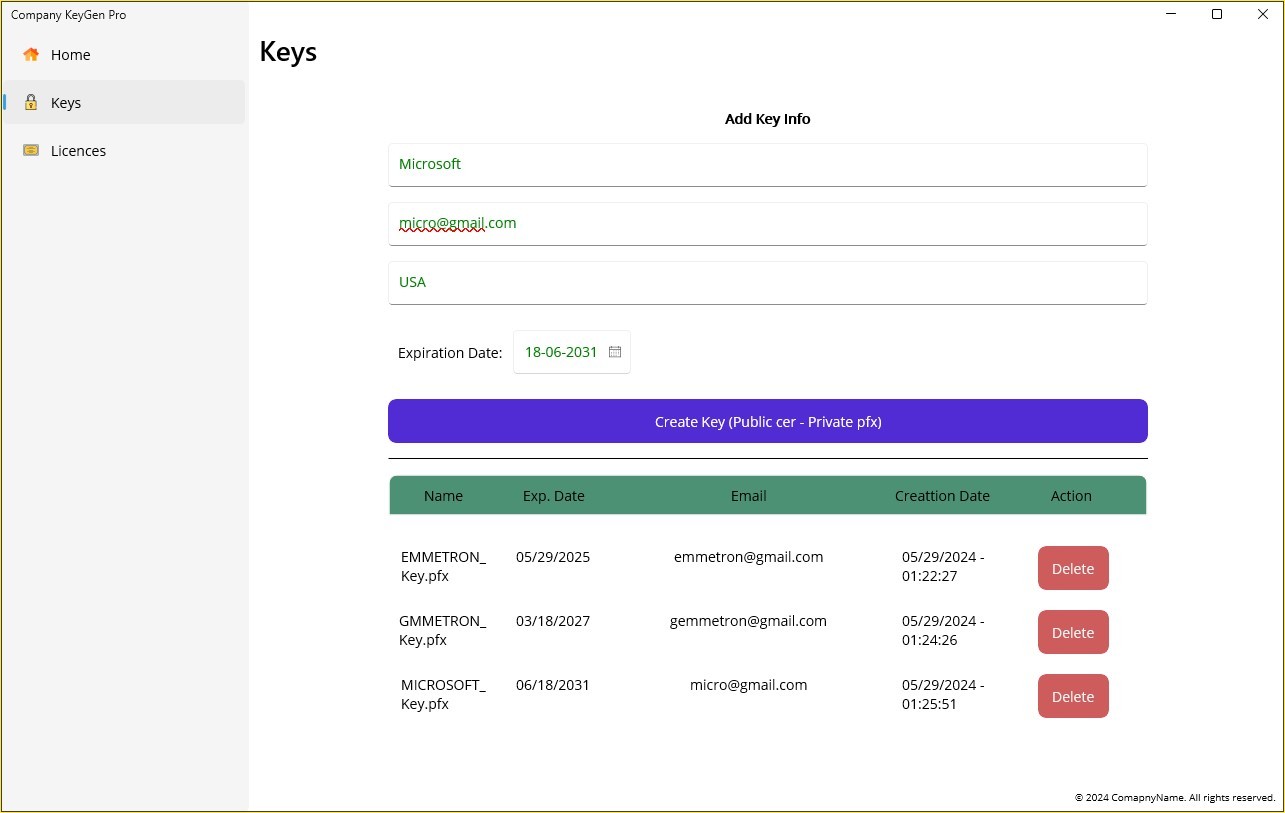Click the Email column header
Screen dimensions: 1285x813
pyautogui.click(x=749, y=496)
